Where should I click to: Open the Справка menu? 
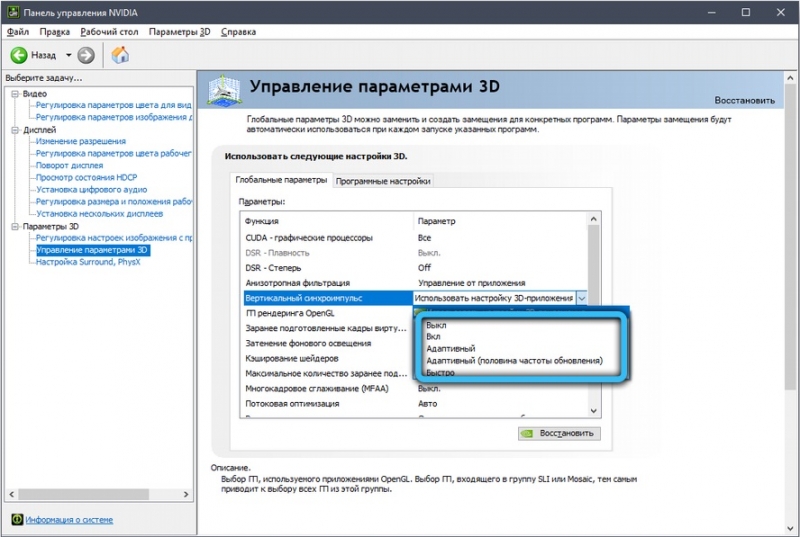pos(238,32)
